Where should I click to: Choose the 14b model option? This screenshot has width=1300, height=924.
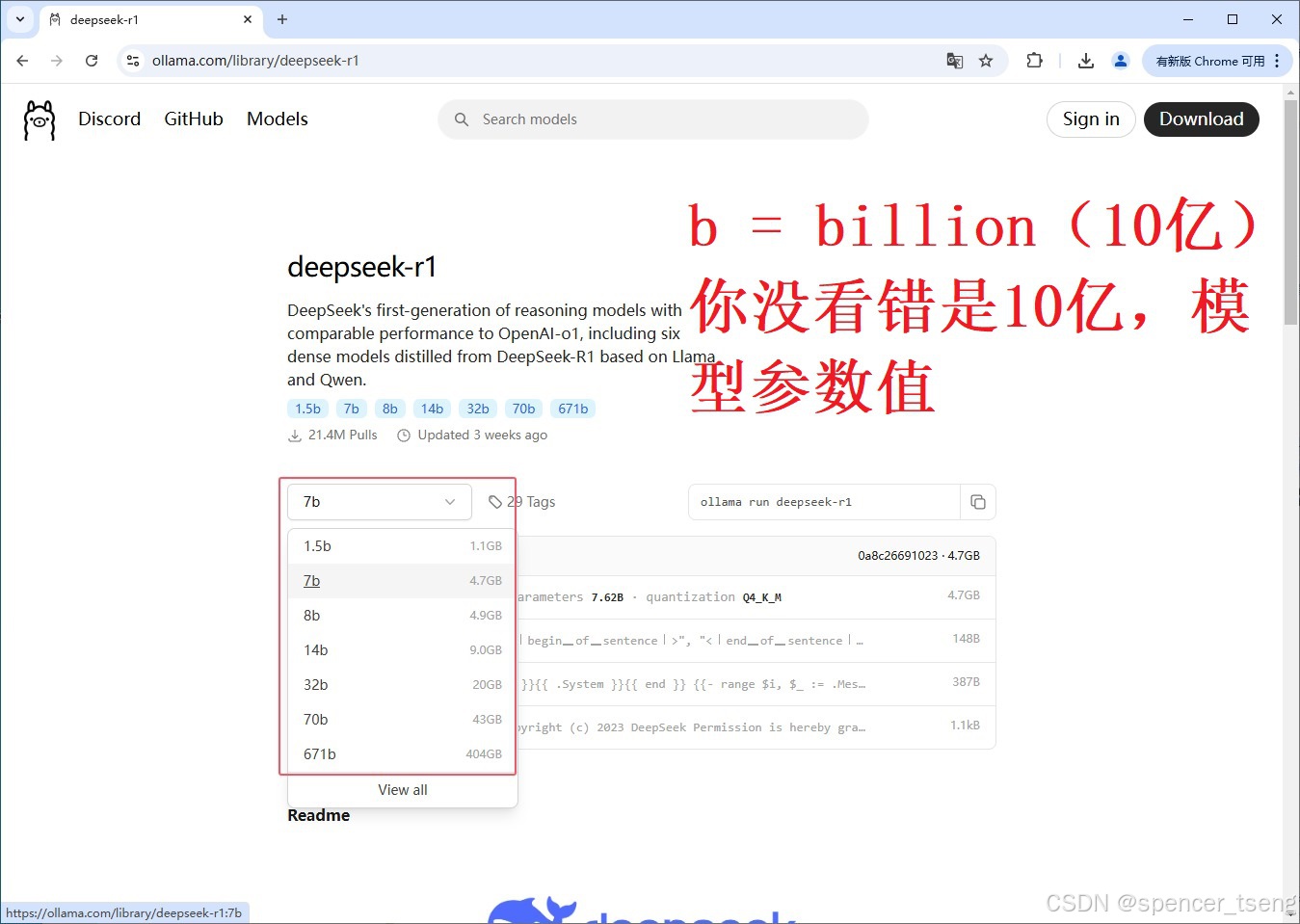tap(403, 650)
